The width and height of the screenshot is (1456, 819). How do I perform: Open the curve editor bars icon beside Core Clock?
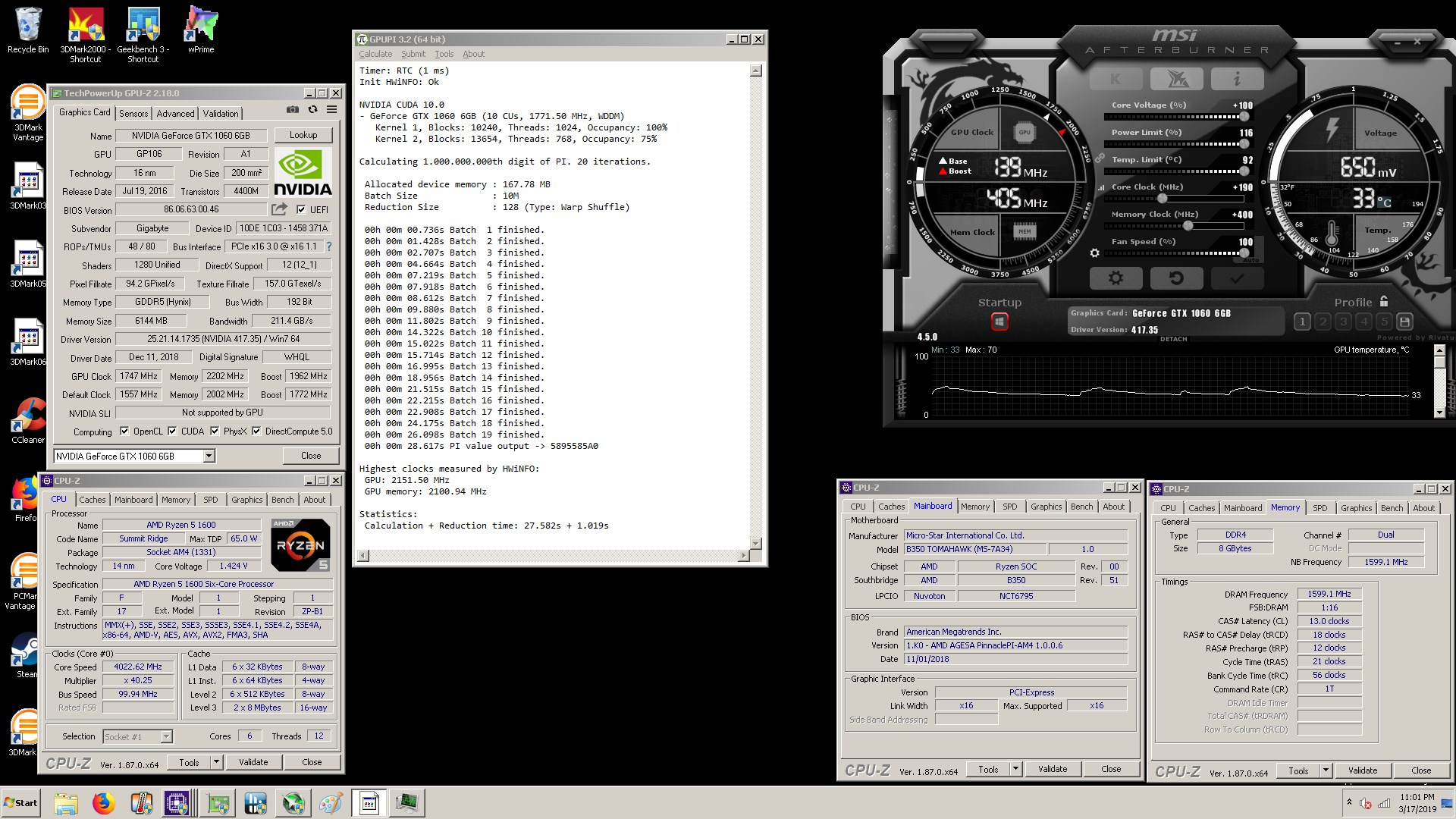tap(1101, 187)
